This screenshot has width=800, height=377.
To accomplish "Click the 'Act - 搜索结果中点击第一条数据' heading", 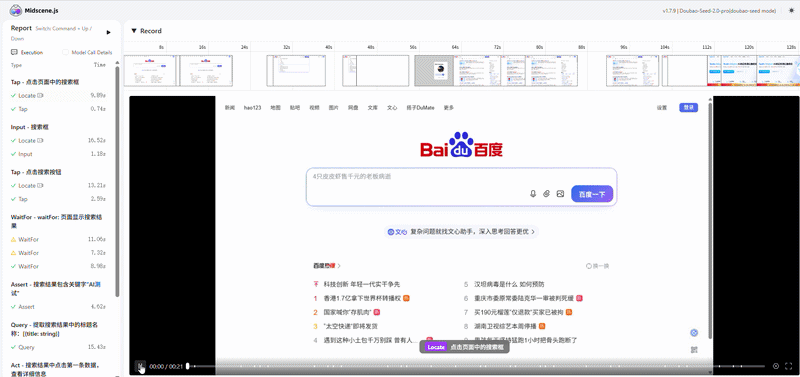I will 56,369.
